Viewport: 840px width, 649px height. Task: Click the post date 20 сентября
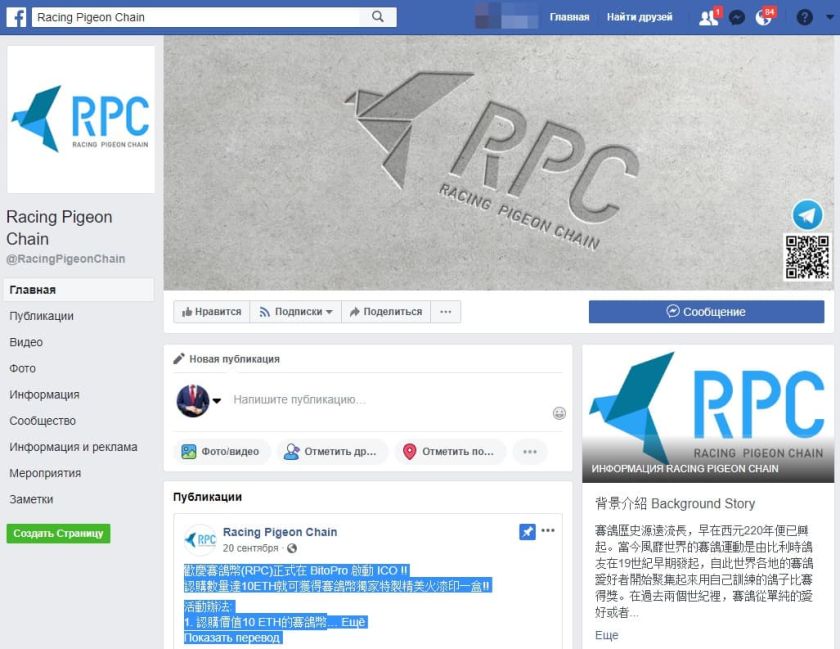pyautogui.click(x=251, y=548)
